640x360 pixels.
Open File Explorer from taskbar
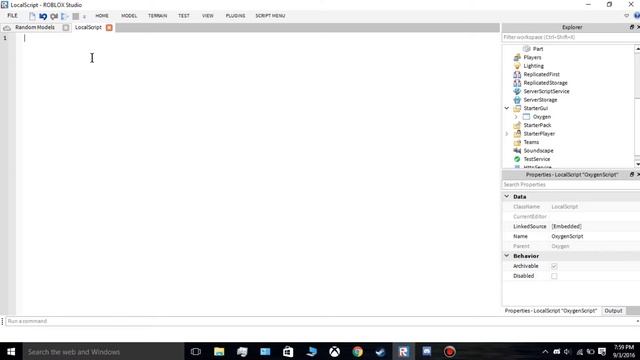pyautogui.click(x=219, y=351)
